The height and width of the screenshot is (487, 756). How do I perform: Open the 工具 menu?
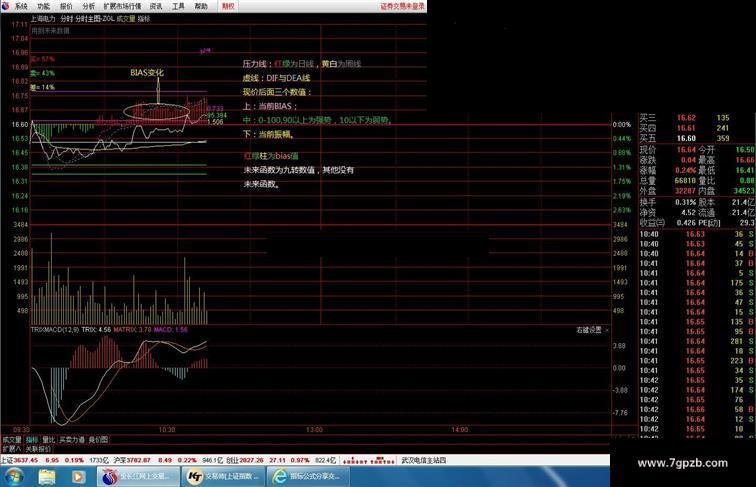(x=178, y=6)
